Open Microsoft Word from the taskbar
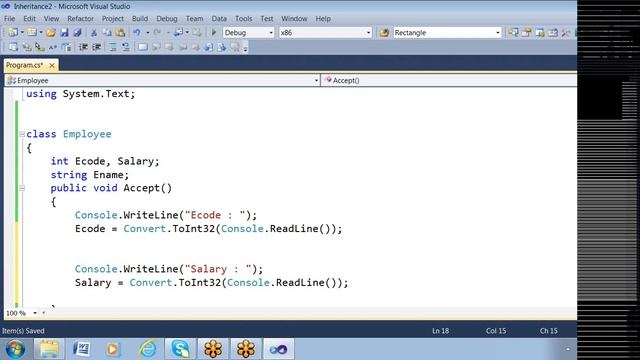This screenshot has width=640, height=360. (82, 349)
